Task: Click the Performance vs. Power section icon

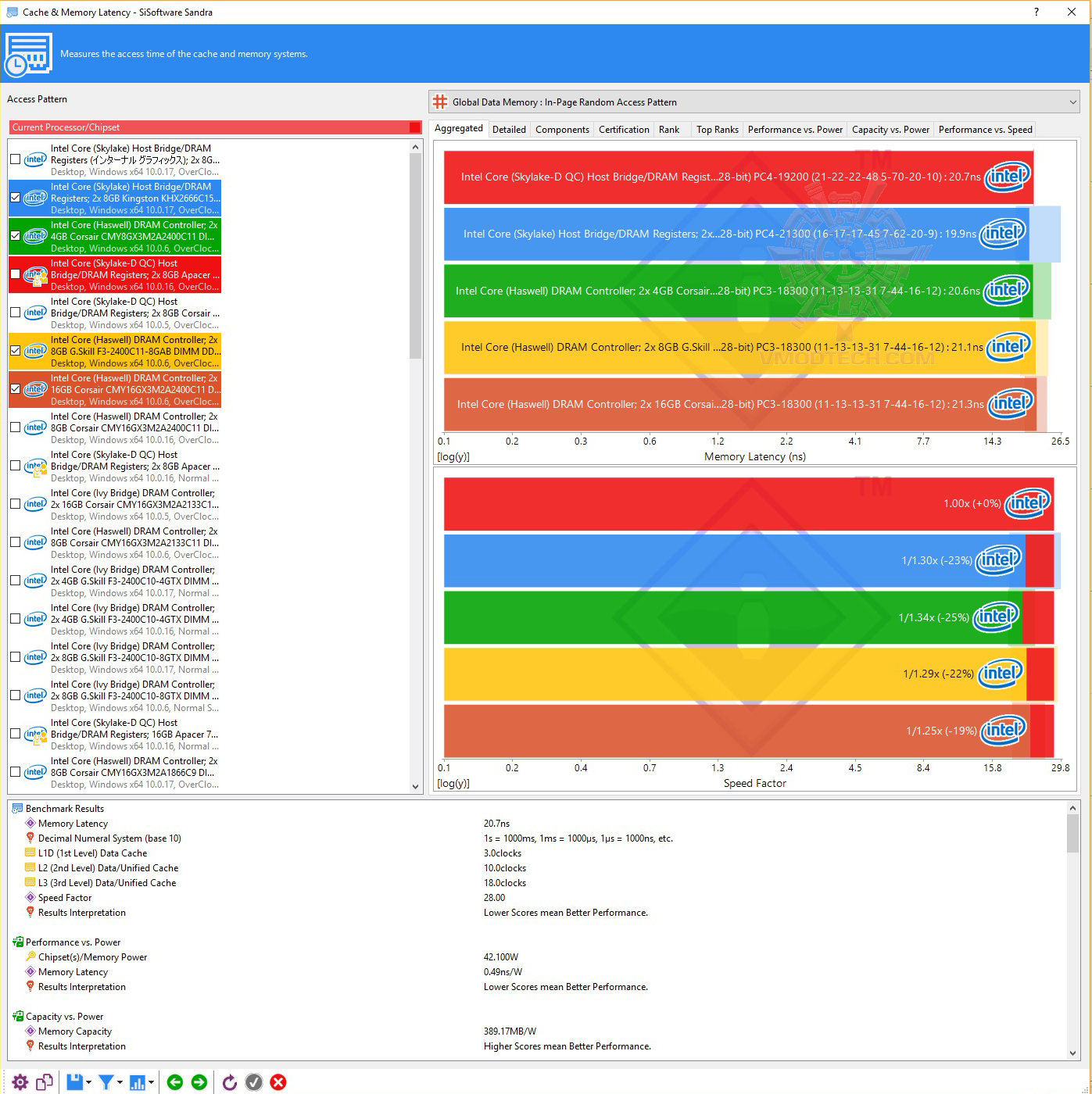Action: tap(17, 942)
